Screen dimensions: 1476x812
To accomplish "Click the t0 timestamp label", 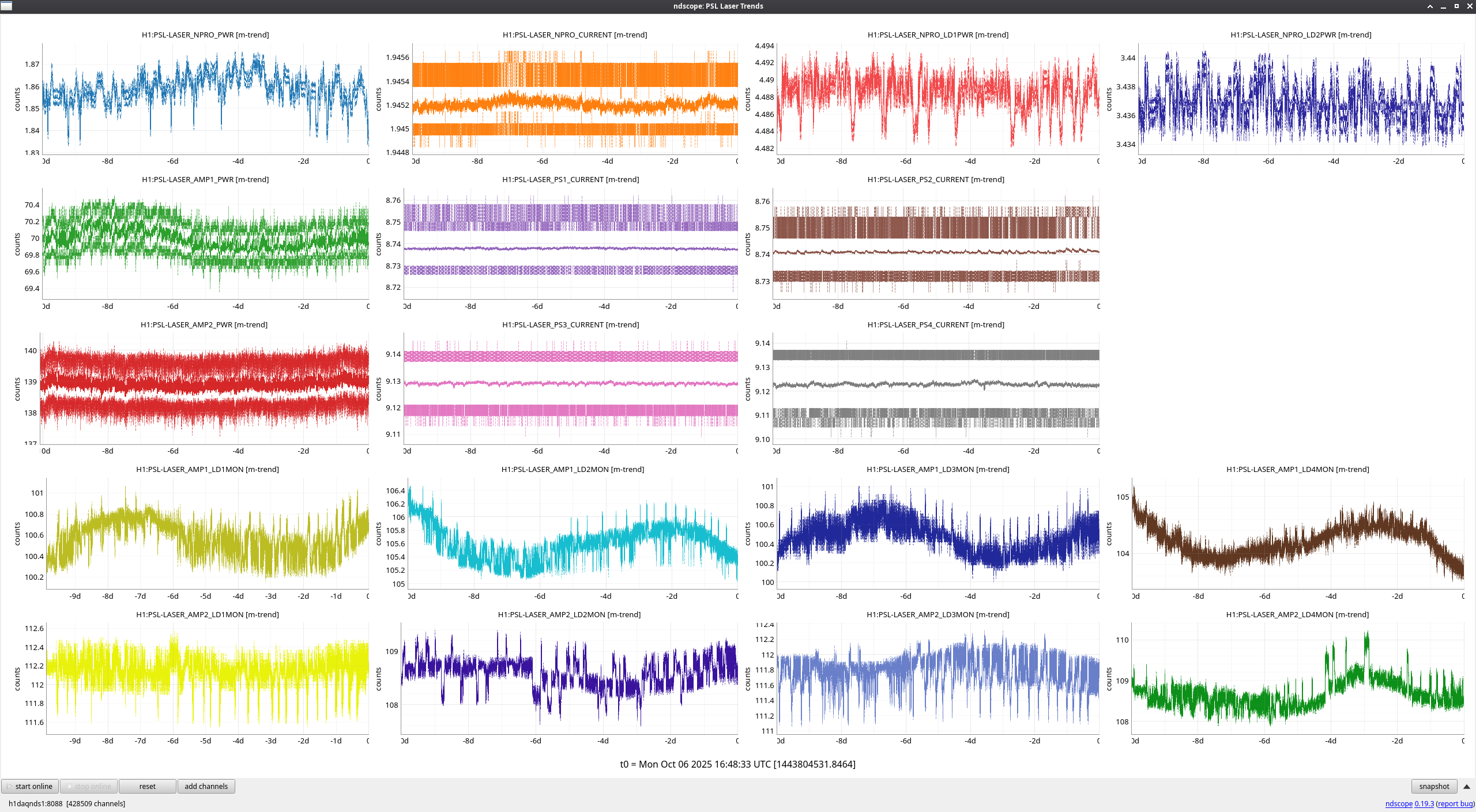I will (737, 764).
